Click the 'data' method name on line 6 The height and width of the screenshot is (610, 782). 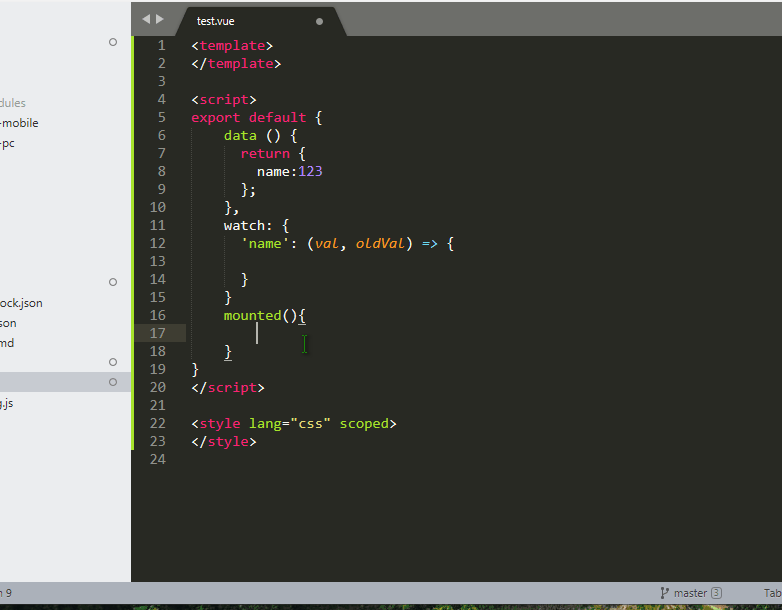coord(240,136)
